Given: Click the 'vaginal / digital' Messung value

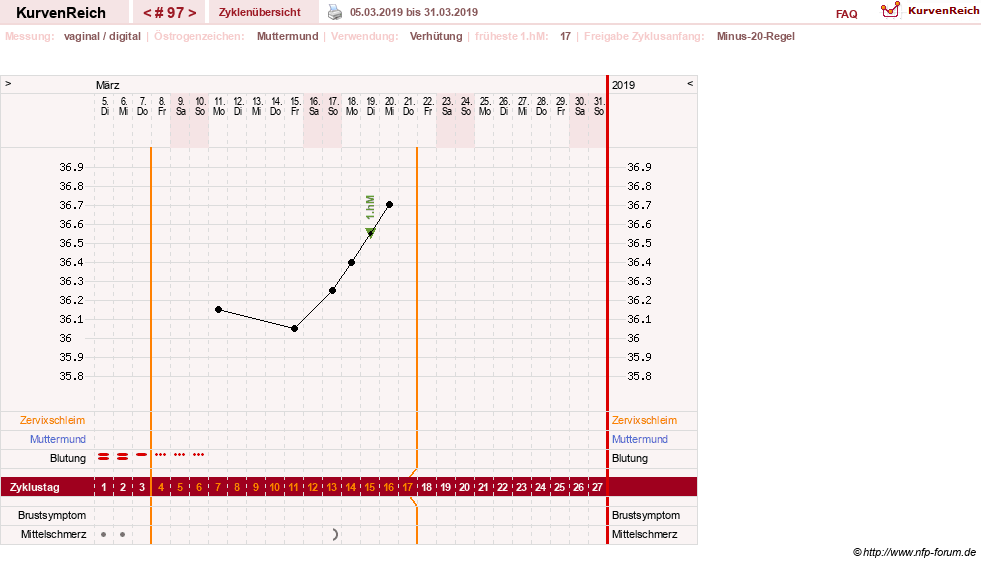Looking at the screenshot, I should pyautogui.click(x=102, y=36).
